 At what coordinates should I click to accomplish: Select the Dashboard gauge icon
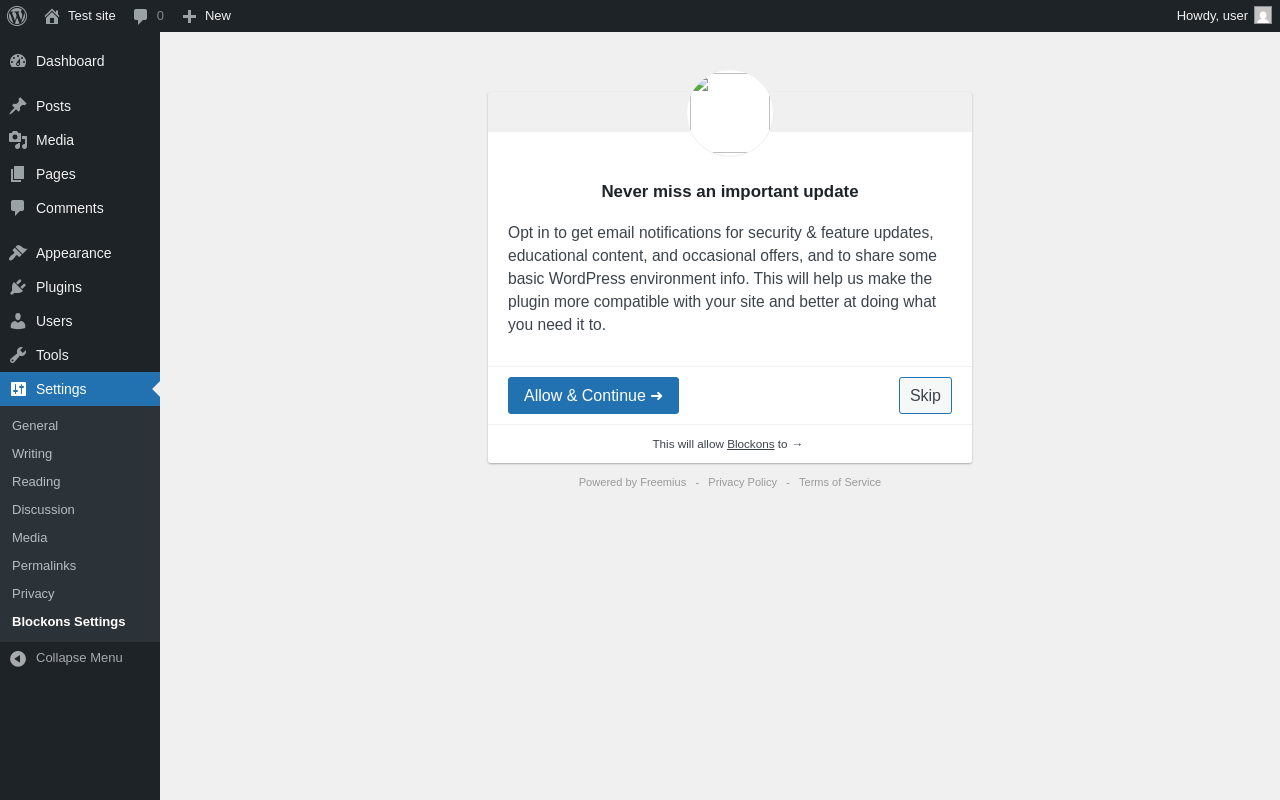(x=18, y=61)
